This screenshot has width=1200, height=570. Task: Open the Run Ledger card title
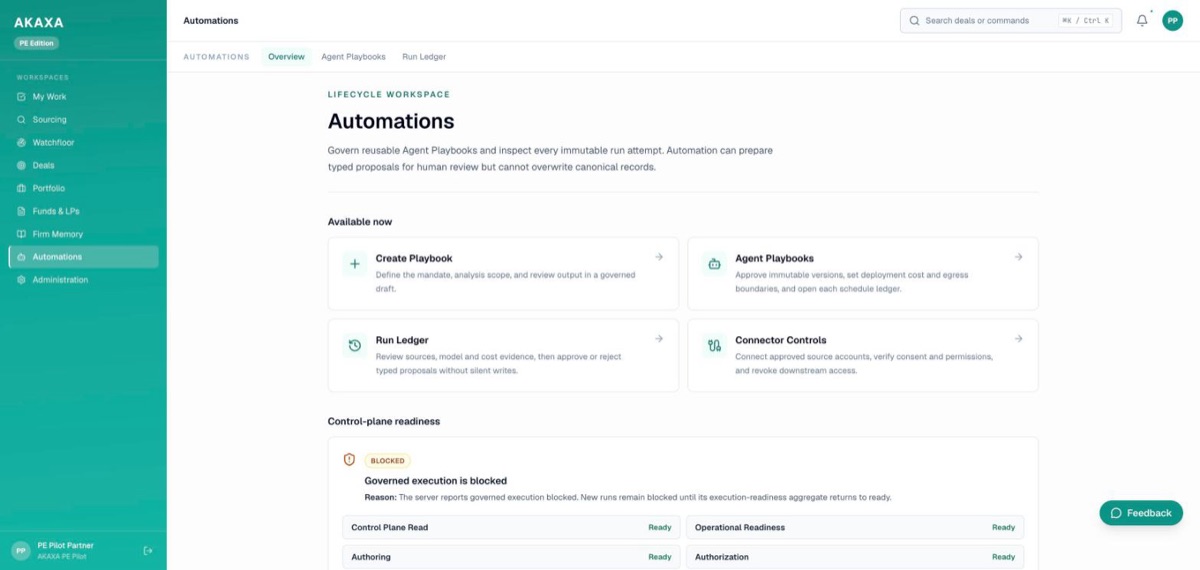coord(402,340)
